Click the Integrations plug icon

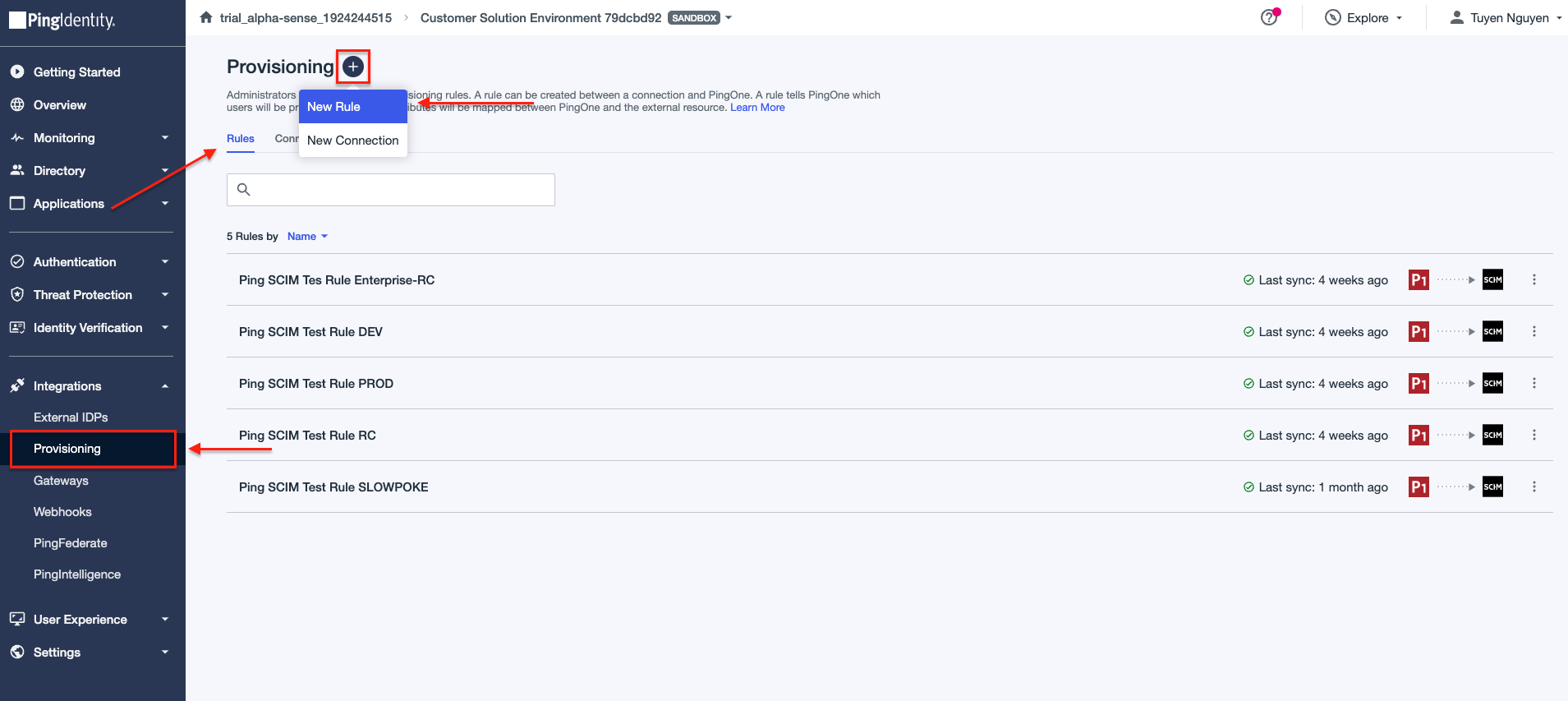17,385
